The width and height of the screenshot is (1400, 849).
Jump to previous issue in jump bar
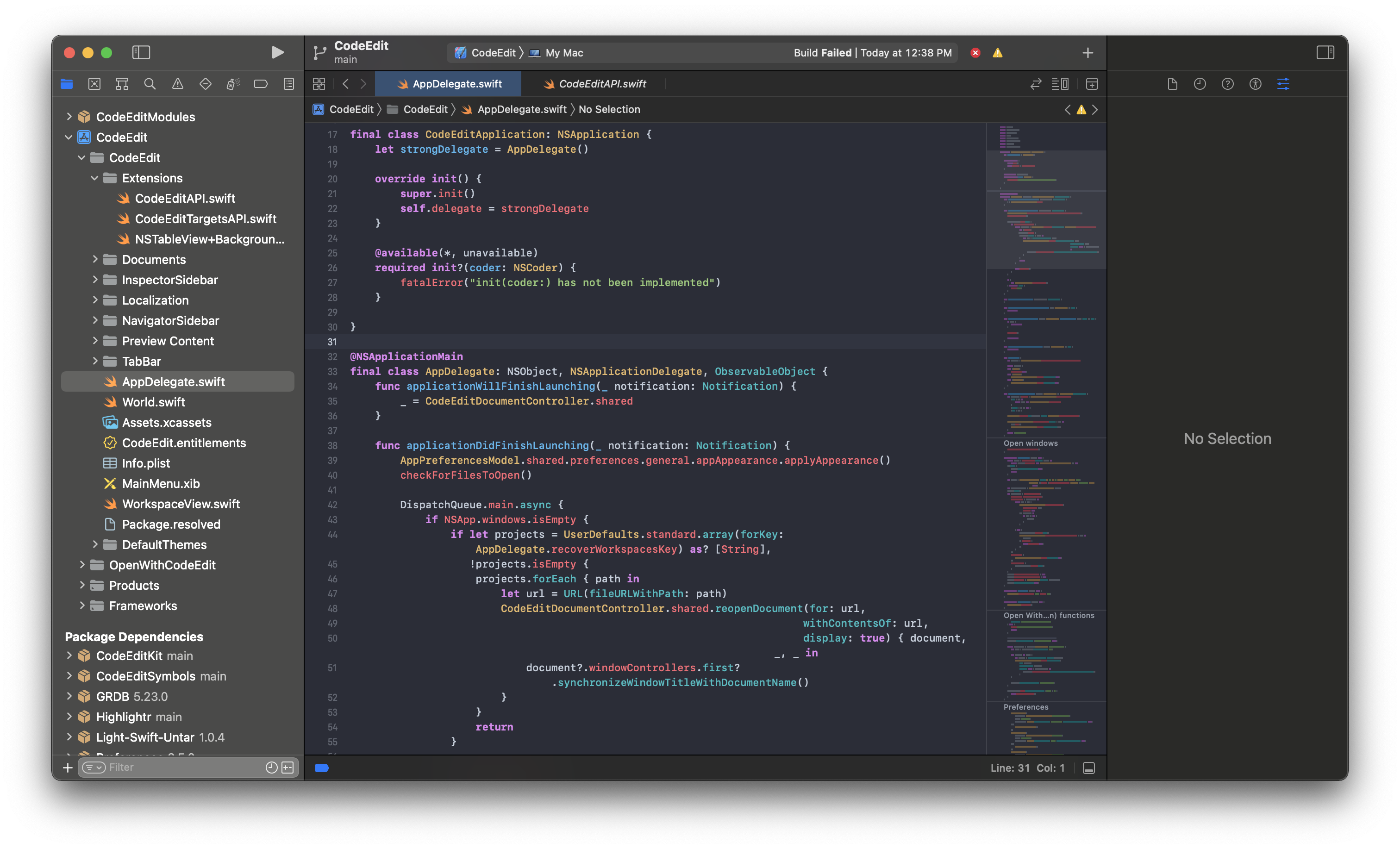pyautogui.click(x=1068, y=110)
